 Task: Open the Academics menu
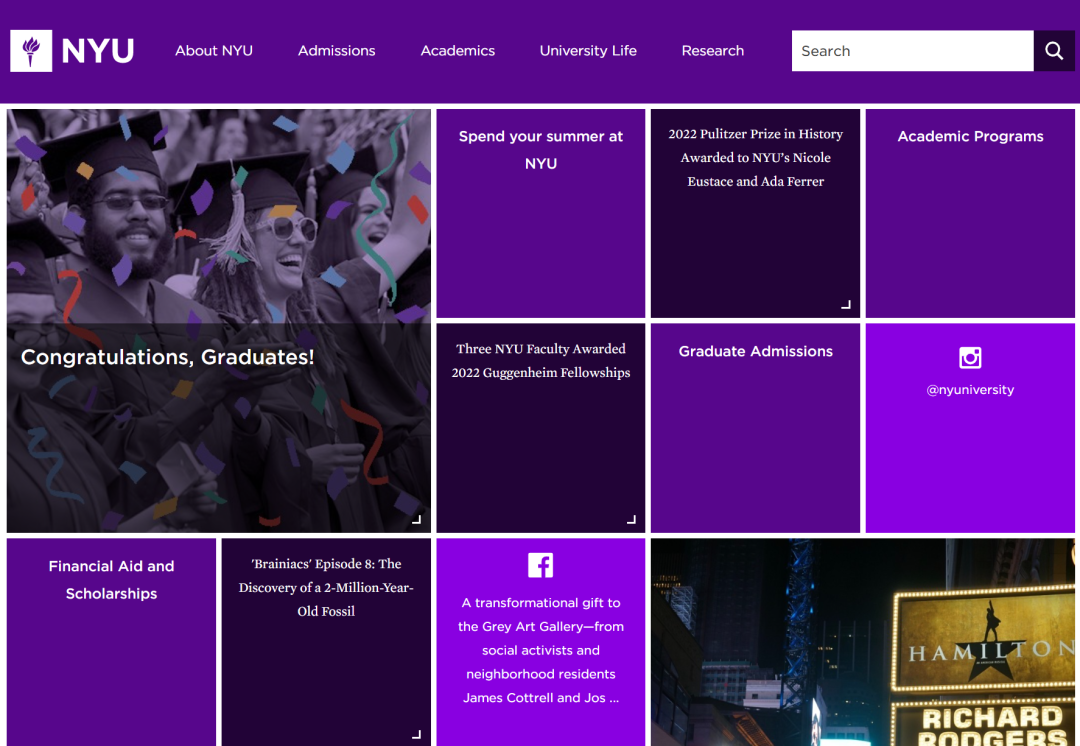pyautogui.click(x=457, y=50)
